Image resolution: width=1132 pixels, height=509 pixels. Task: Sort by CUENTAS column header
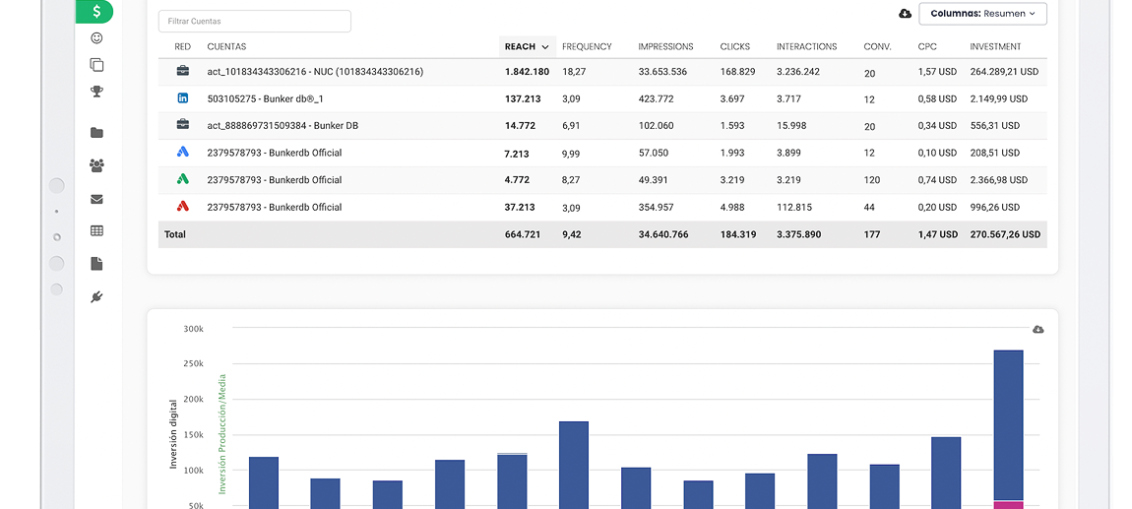coord(227,46)
